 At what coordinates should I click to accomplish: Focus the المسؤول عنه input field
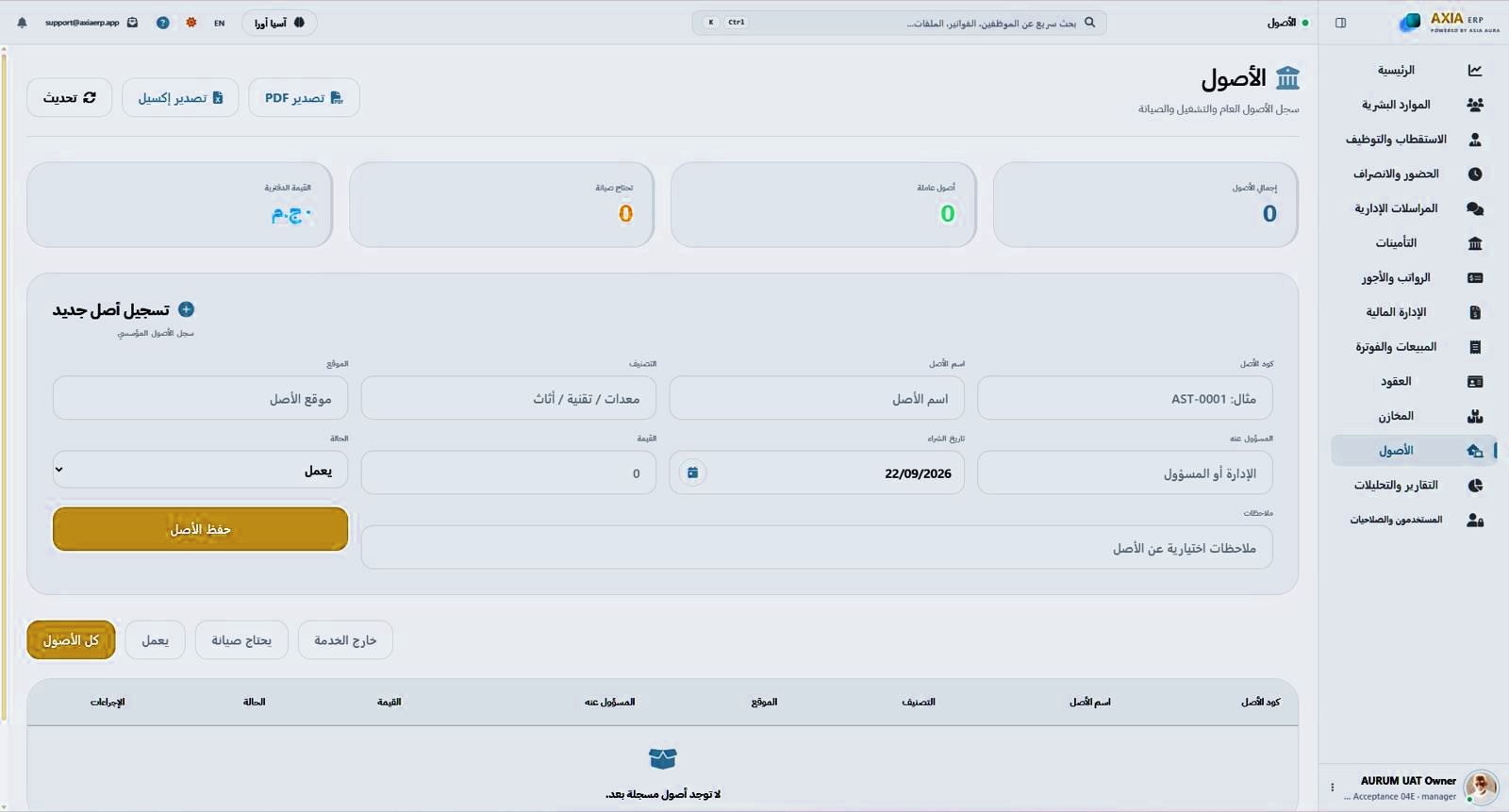click(x=1125, y=472)
